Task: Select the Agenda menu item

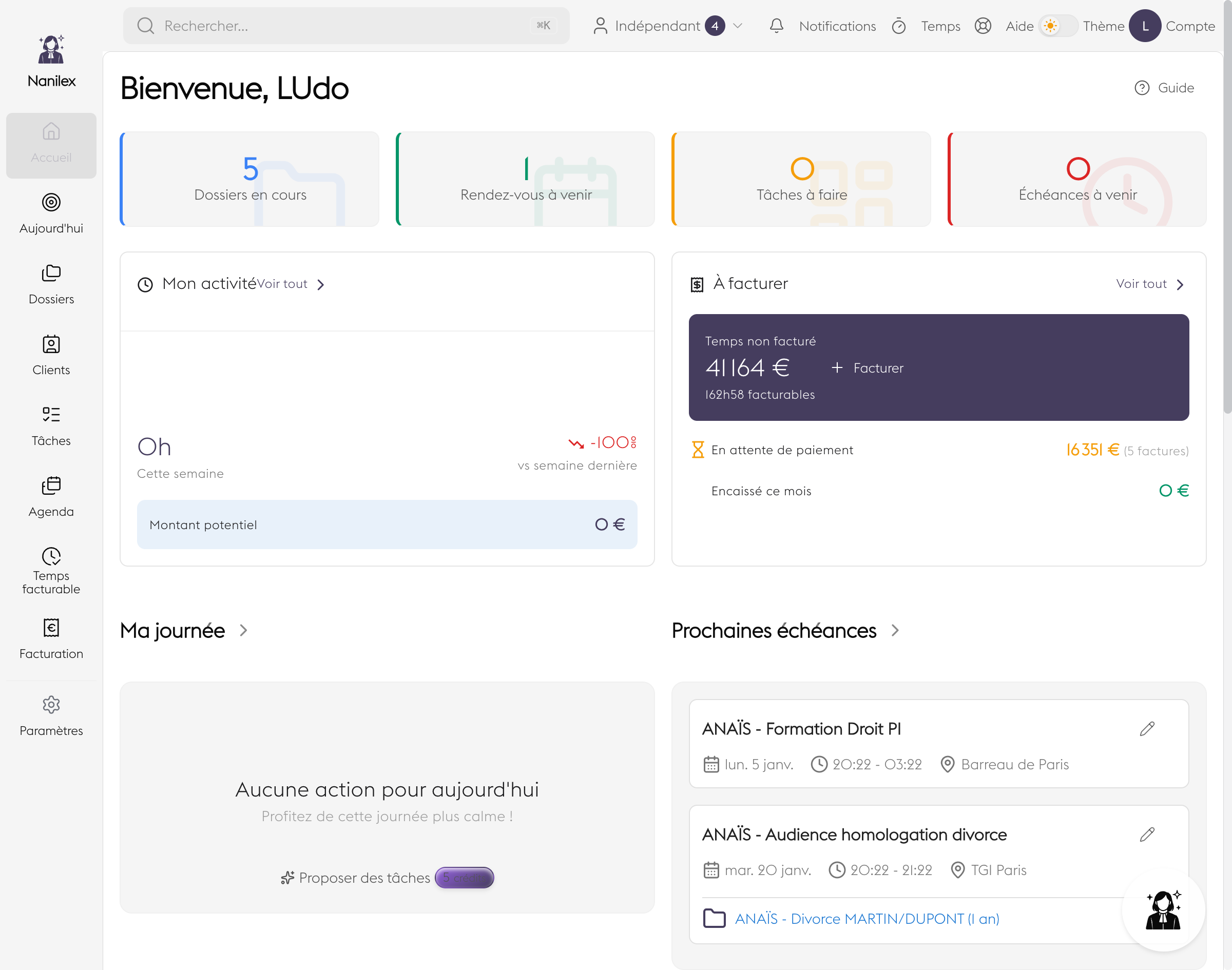Action: pos(51,497)
